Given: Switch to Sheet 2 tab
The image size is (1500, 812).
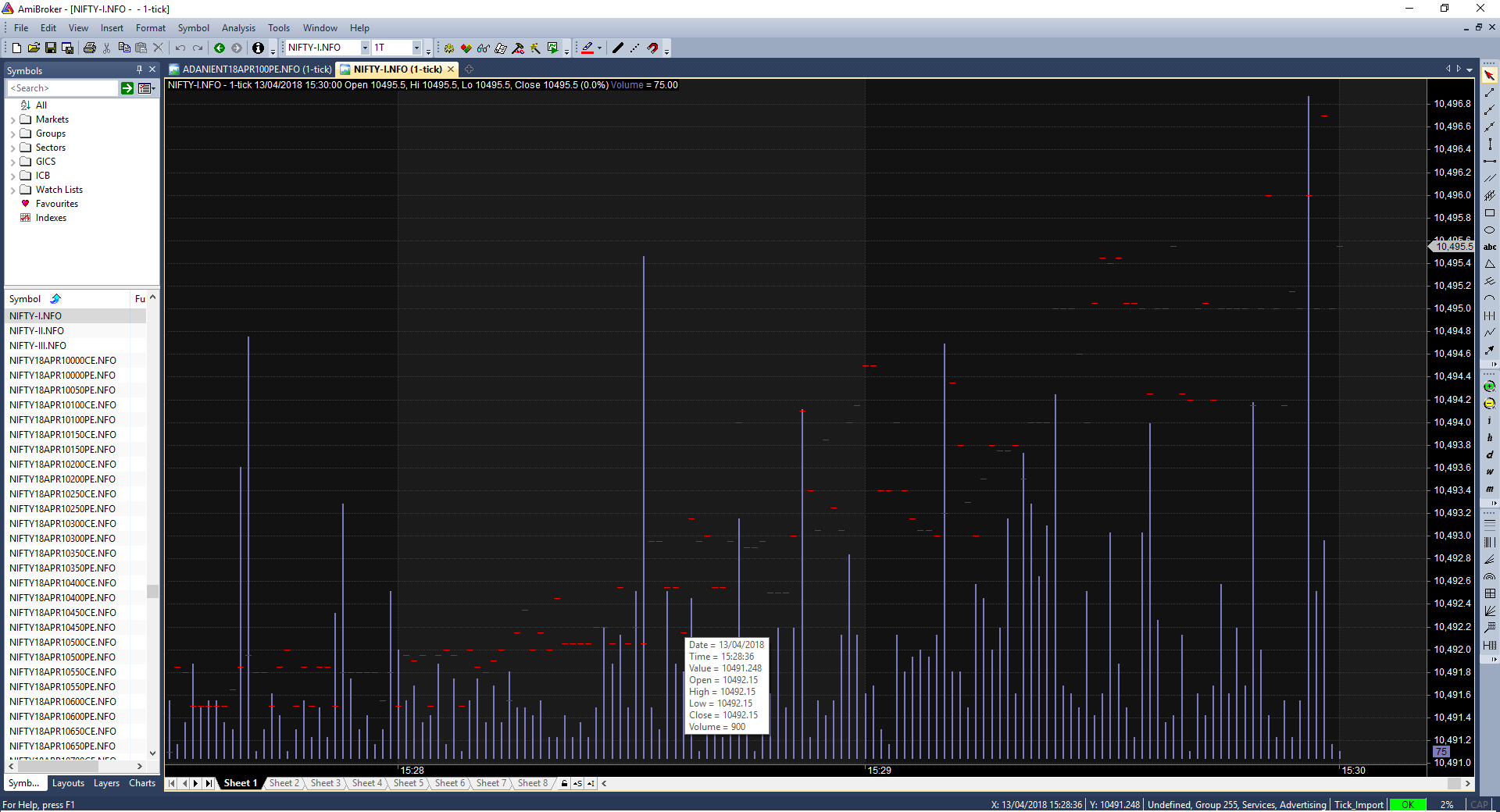Looking at the screenshot, I should [x=284, y=783].
